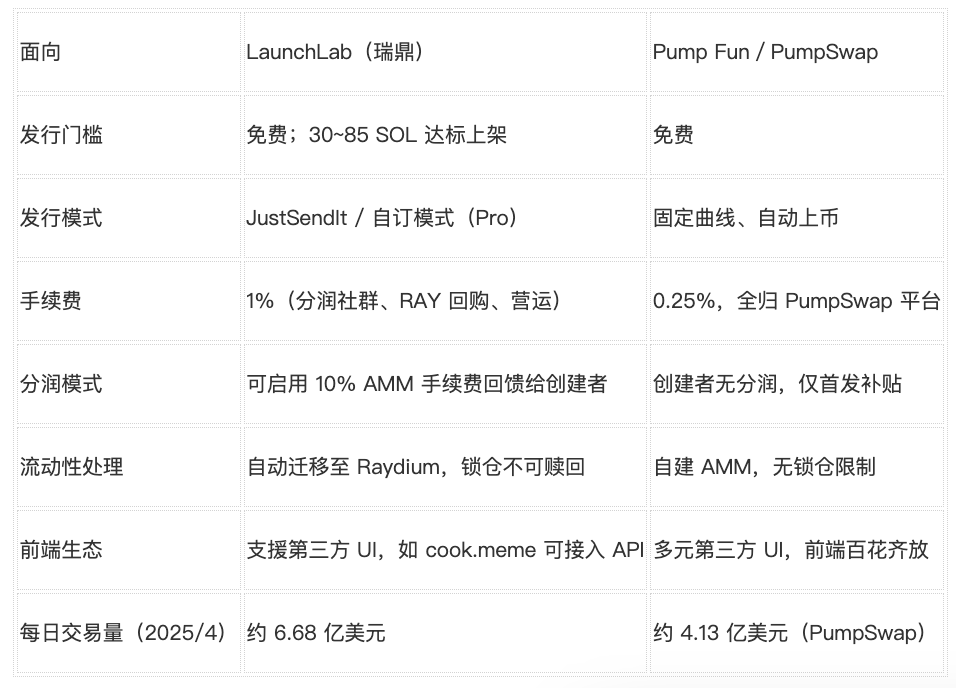The width and height of the screenshot is (956, 688).
Task: Select cell '1%（分润社群、RAY 回购、营运）'
Action: click(x=445, y=301)
